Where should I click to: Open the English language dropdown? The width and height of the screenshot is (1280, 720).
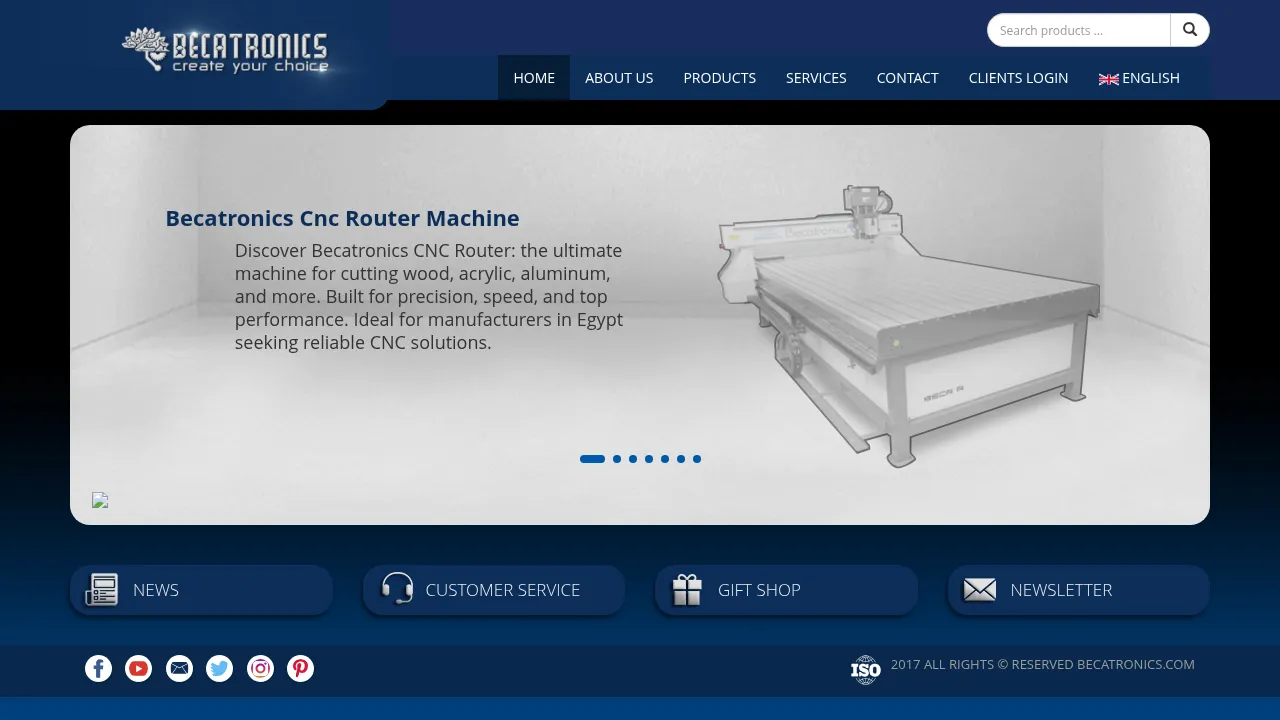(x=1139, y=78)
